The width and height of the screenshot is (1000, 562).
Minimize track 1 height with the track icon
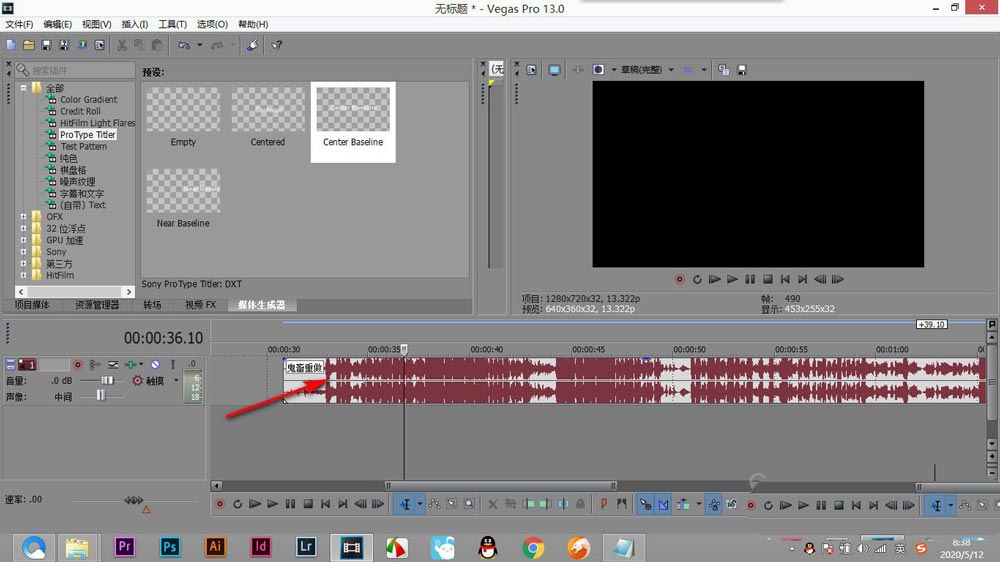pyautogui.click(x=10, y=365)
